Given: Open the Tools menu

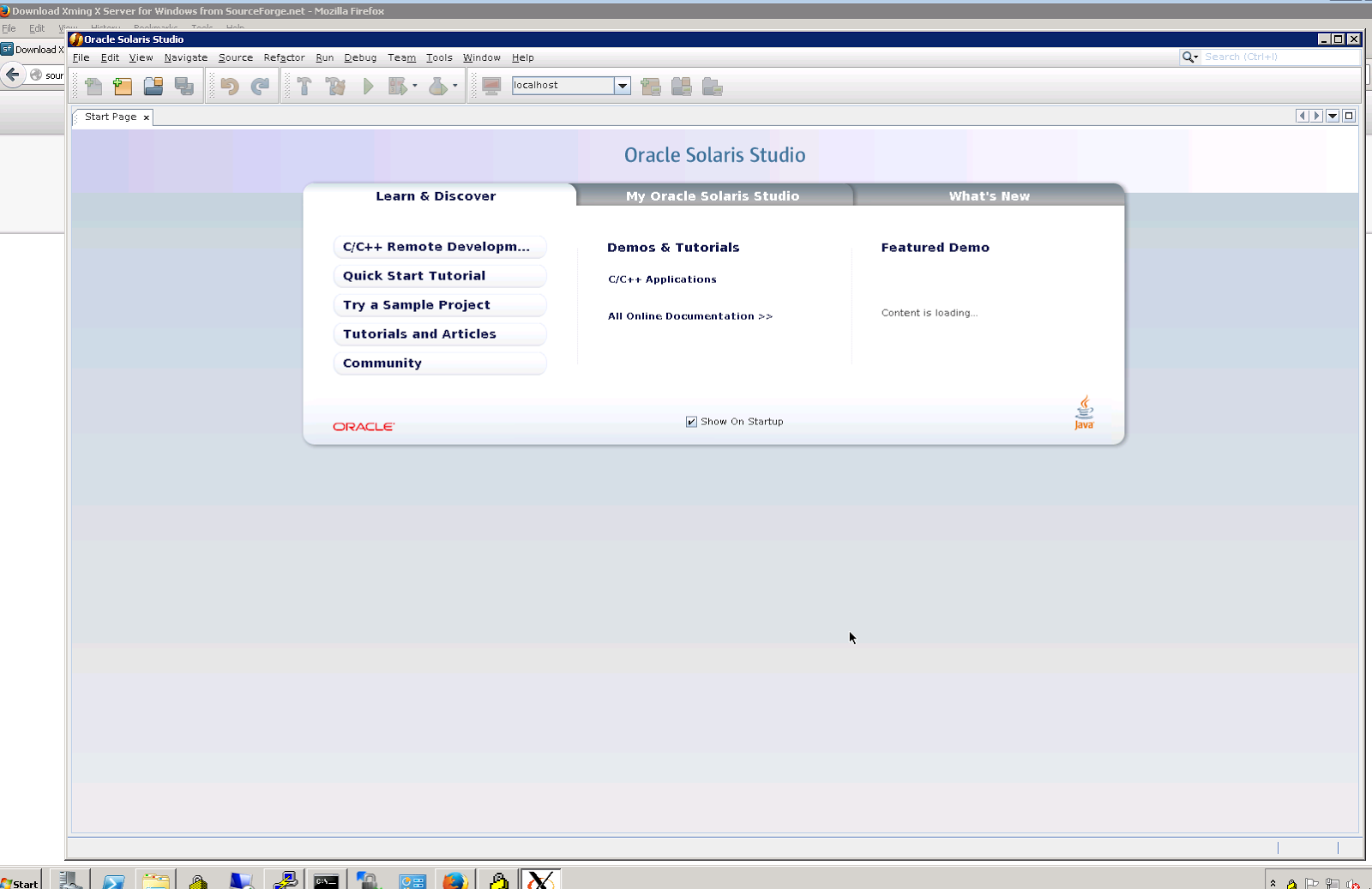Looking at the screenshot, I should pyautogui.click(x=439, y=57).
